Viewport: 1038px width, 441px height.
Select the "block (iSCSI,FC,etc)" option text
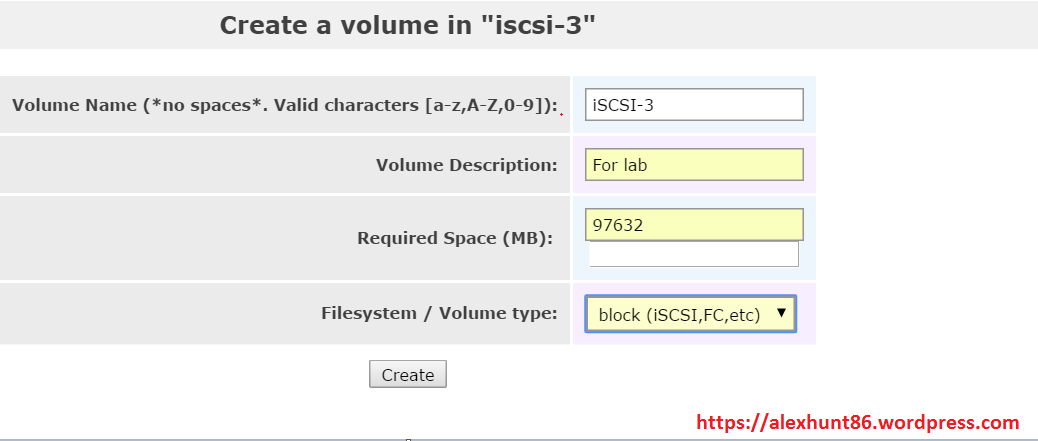[679, 315]
